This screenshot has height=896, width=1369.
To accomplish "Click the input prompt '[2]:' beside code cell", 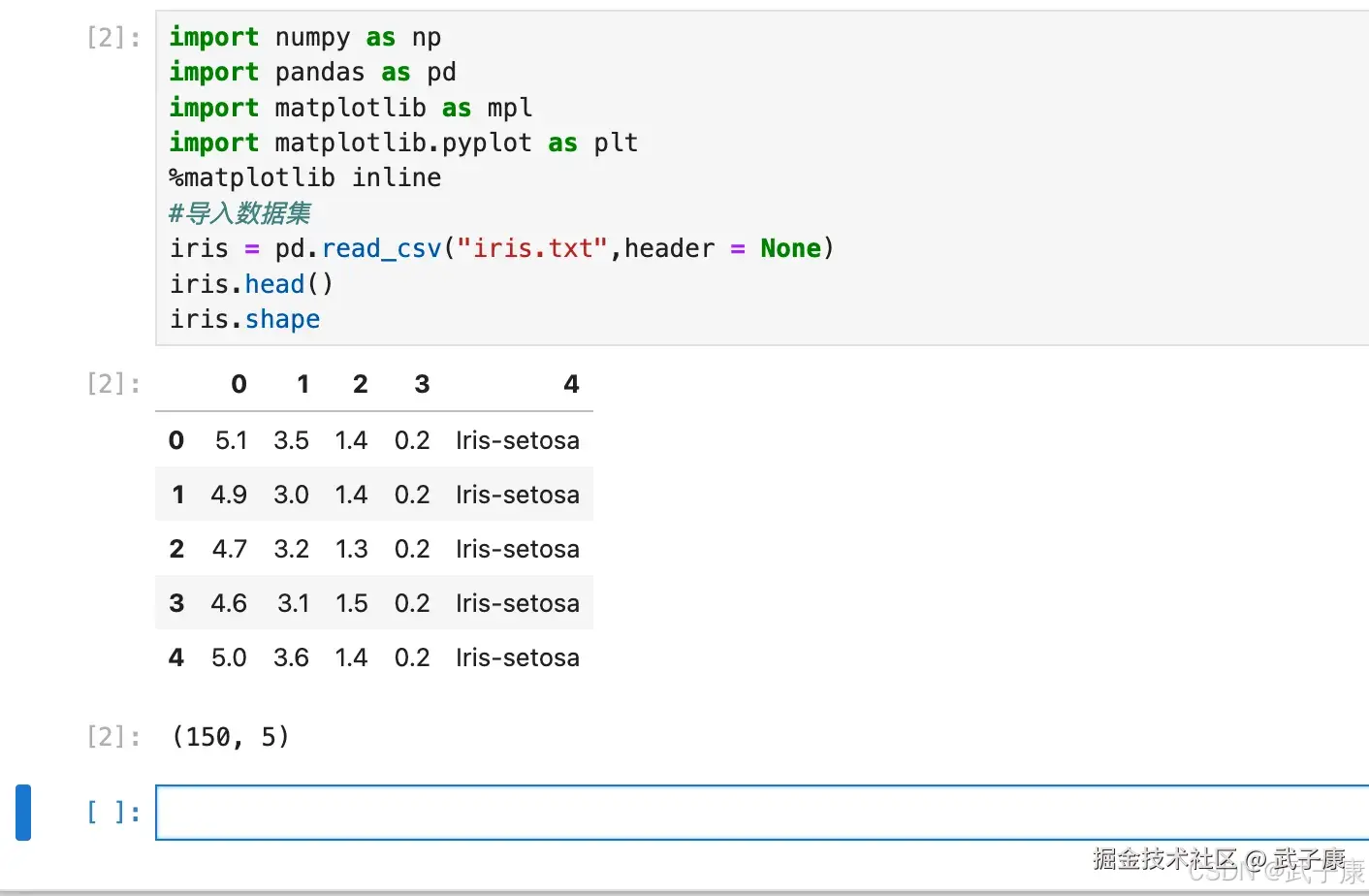I will click(x=113, y=38).
